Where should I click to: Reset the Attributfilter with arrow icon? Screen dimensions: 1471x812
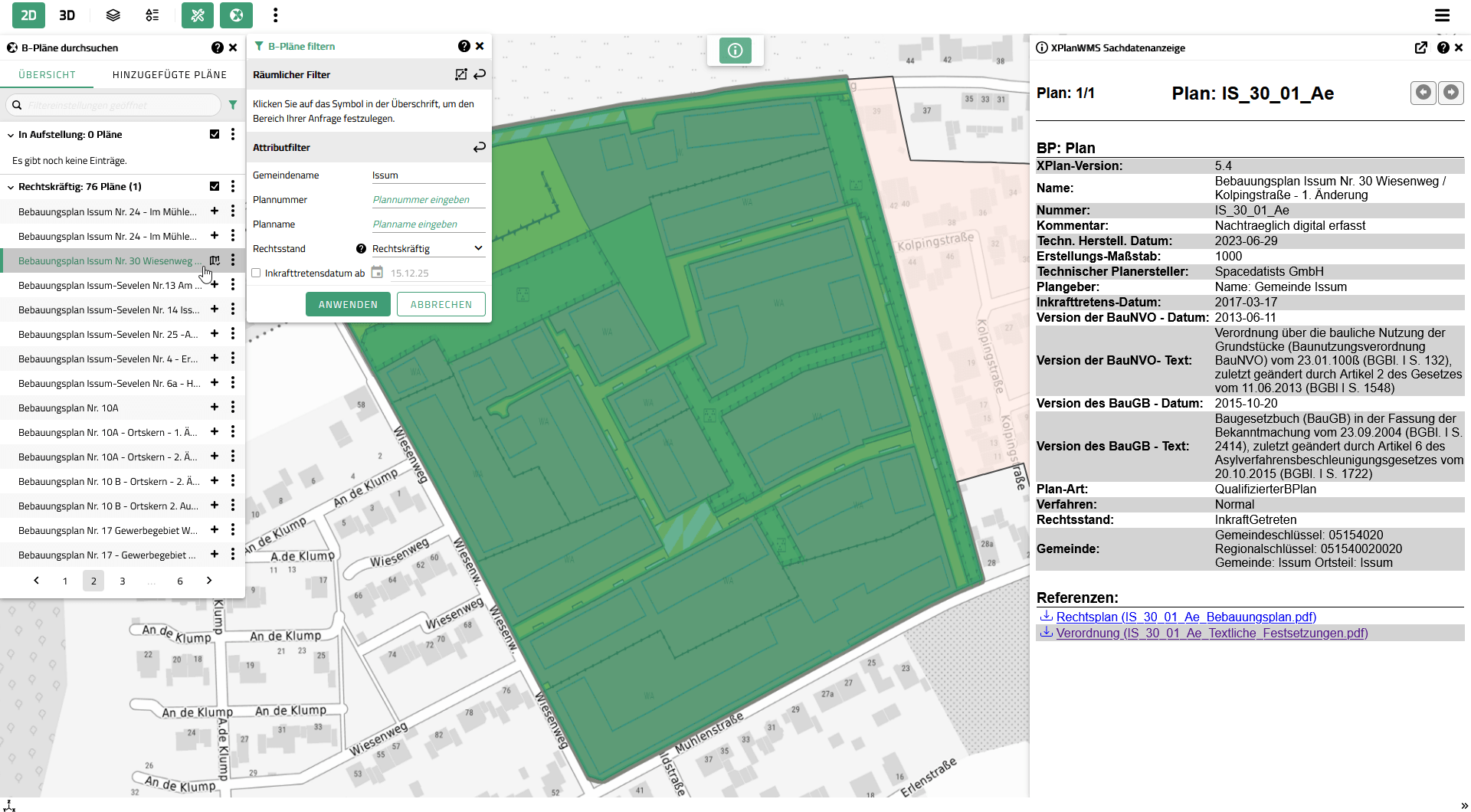pyautogui.click(x=480, y=147)
